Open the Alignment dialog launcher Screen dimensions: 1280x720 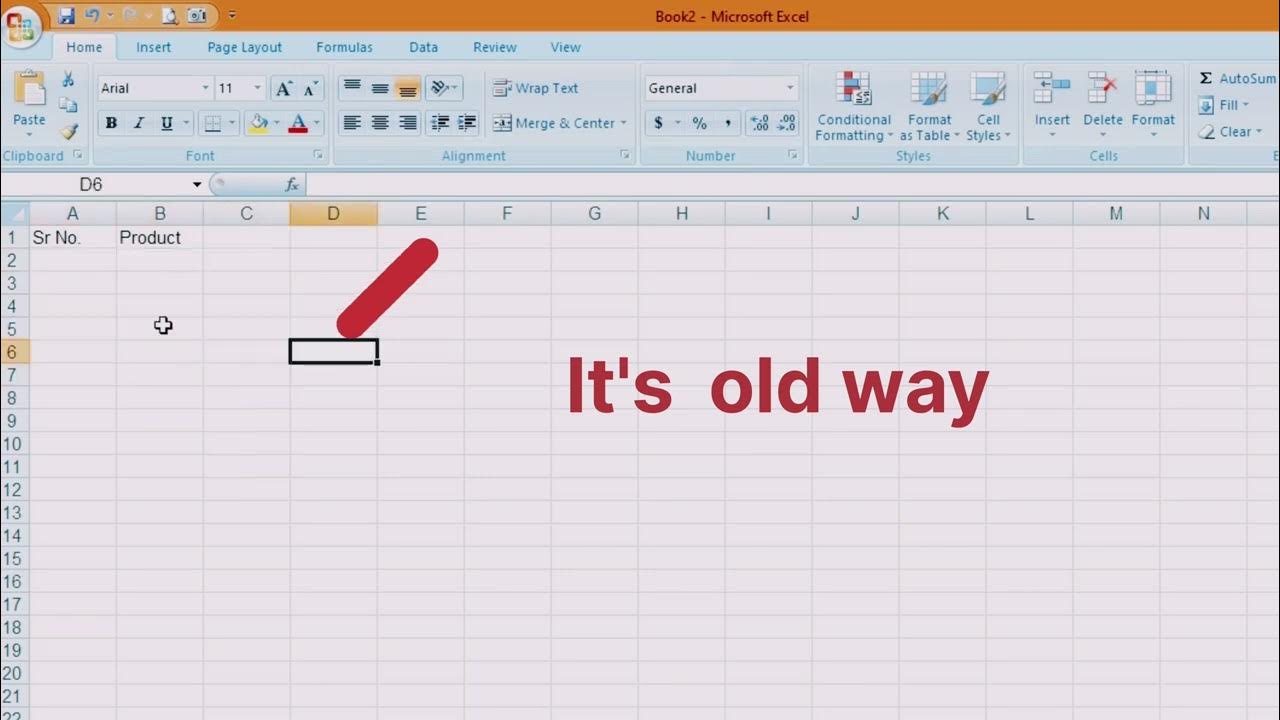624,155
